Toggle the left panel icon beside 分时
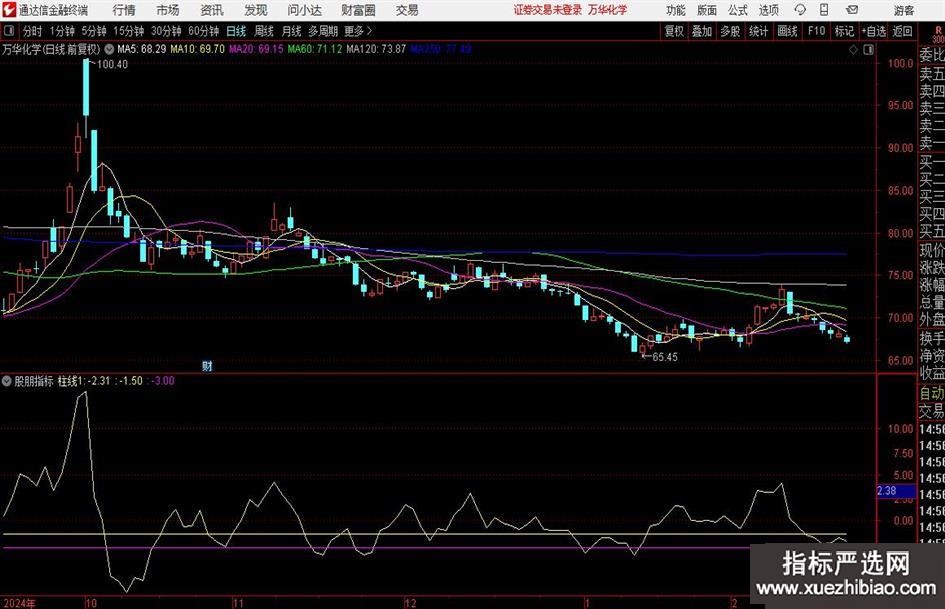Viewport: 945px width, 609px height. coord(9,31)
